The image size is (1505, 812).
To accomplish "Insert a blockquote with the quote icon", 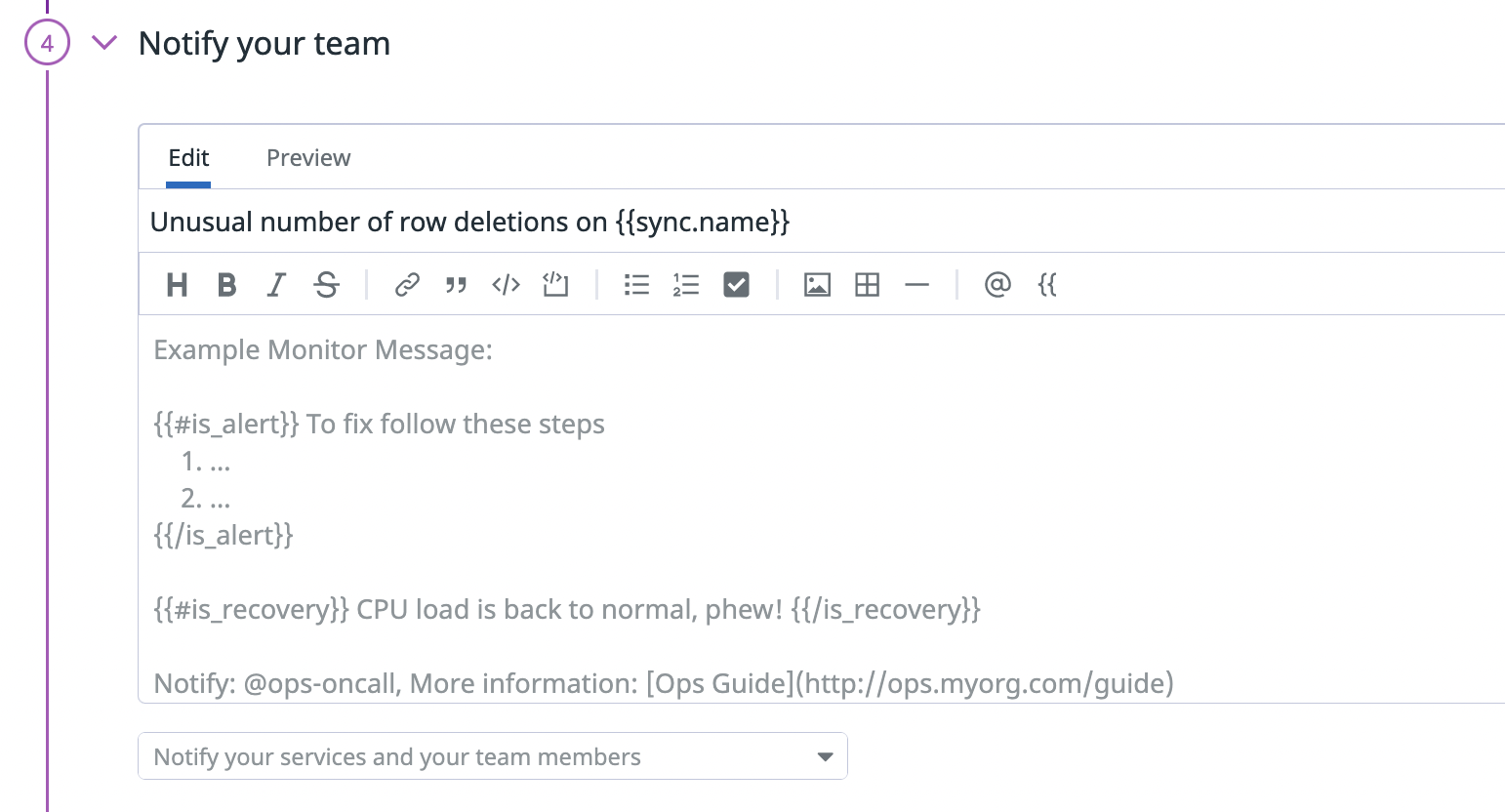I will [x=456, y=285].
